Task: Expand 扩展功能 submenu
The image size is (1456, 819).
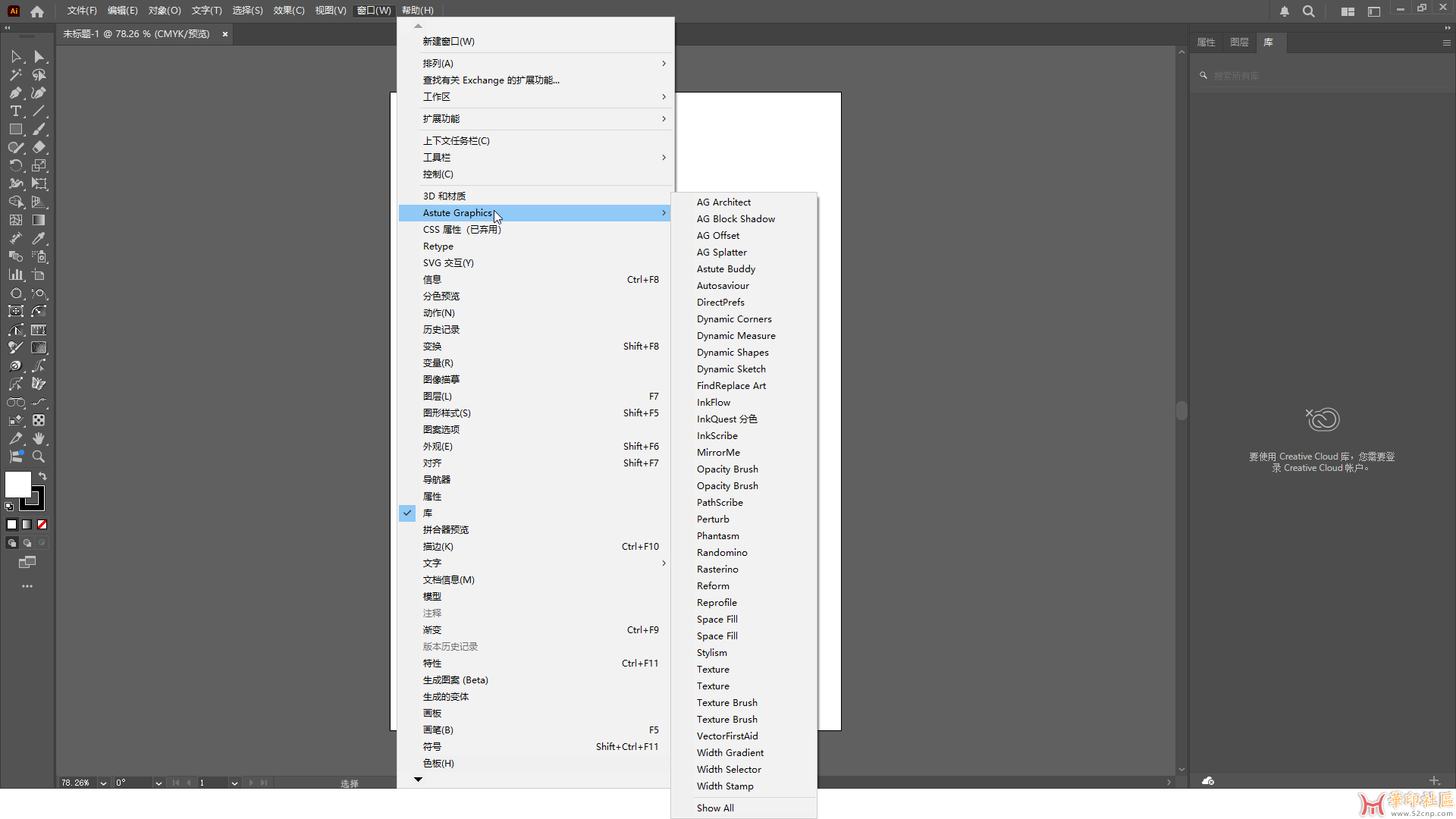Action: click(535, 119)
